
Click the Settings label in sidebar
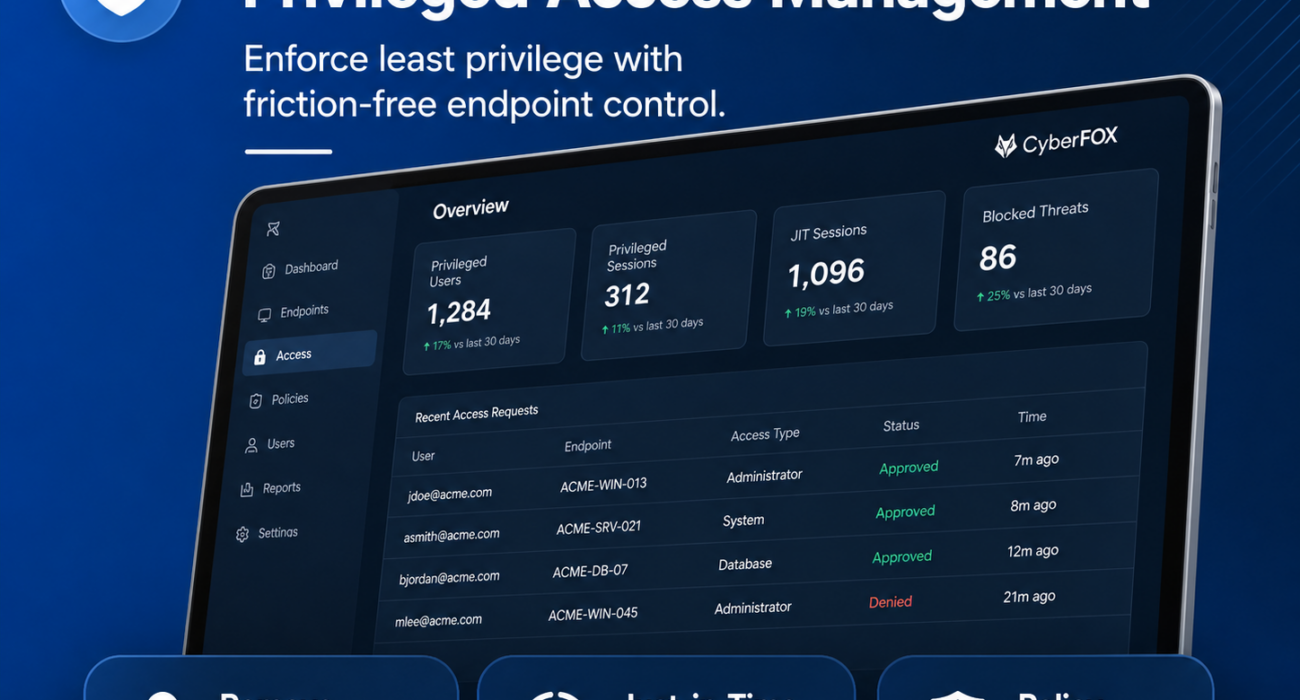[x=278, y=533]
